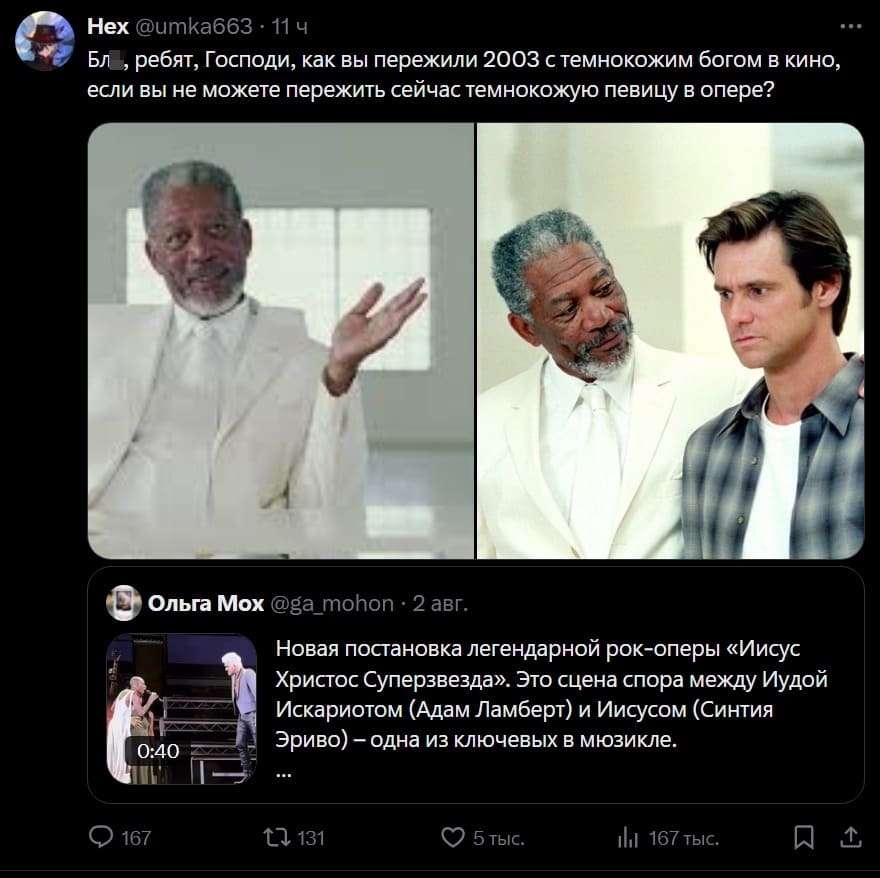Open the right image with two men
880x878 pixels.
tap(670, 340)
